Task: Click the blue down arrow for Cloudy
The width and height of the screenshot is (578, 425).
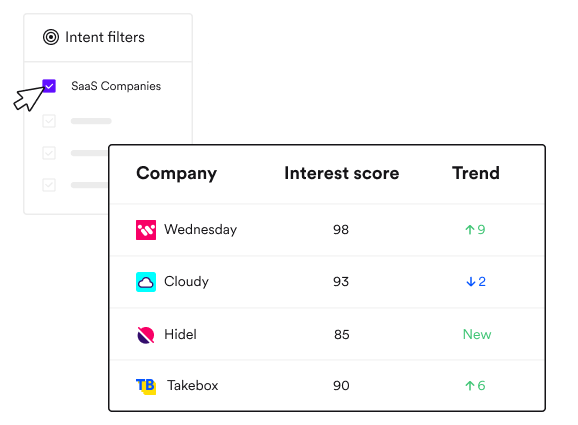Action: [x=470, y=282]
